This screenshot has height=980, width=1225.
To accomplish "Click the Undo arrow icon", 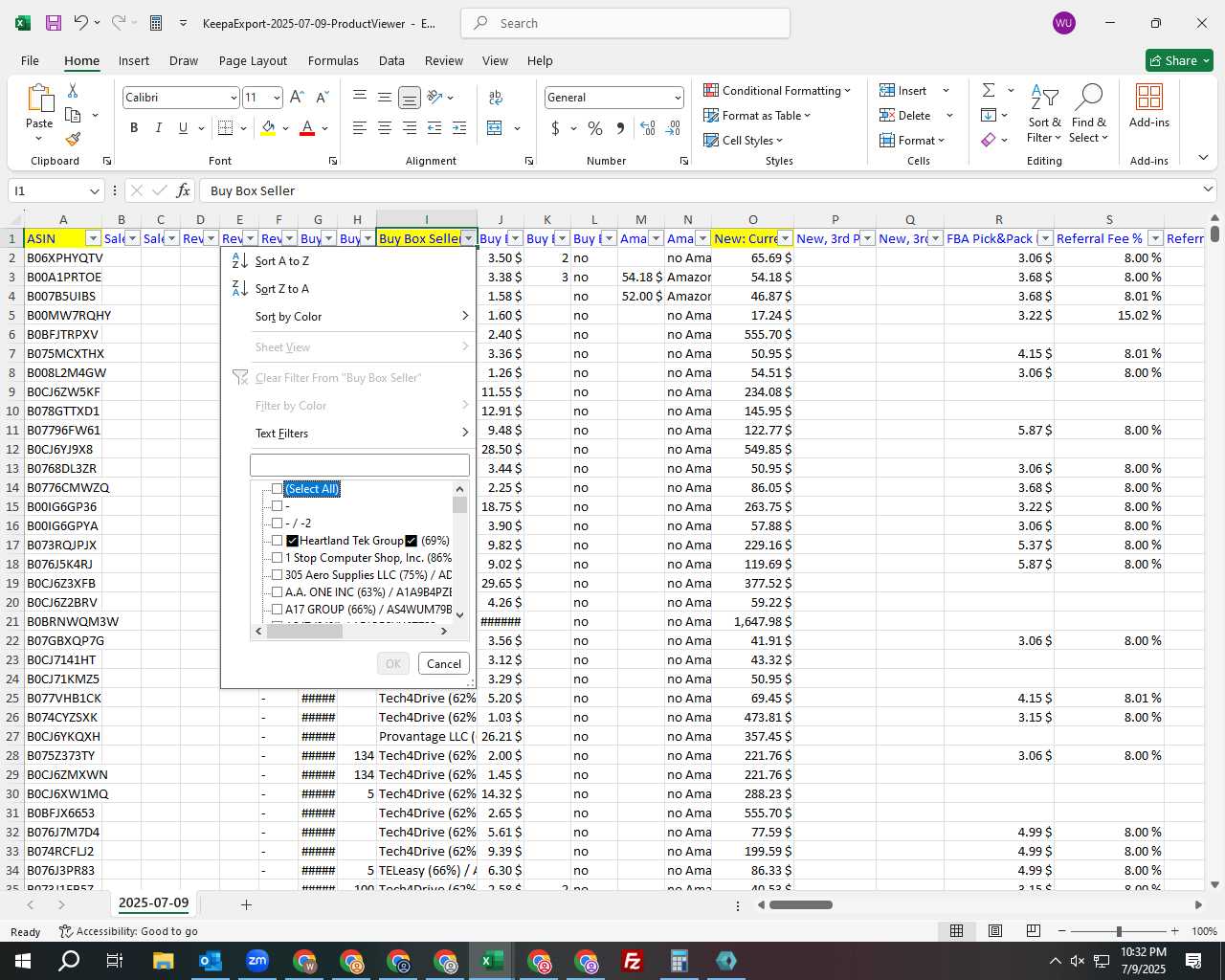I will tap(81, 23).
